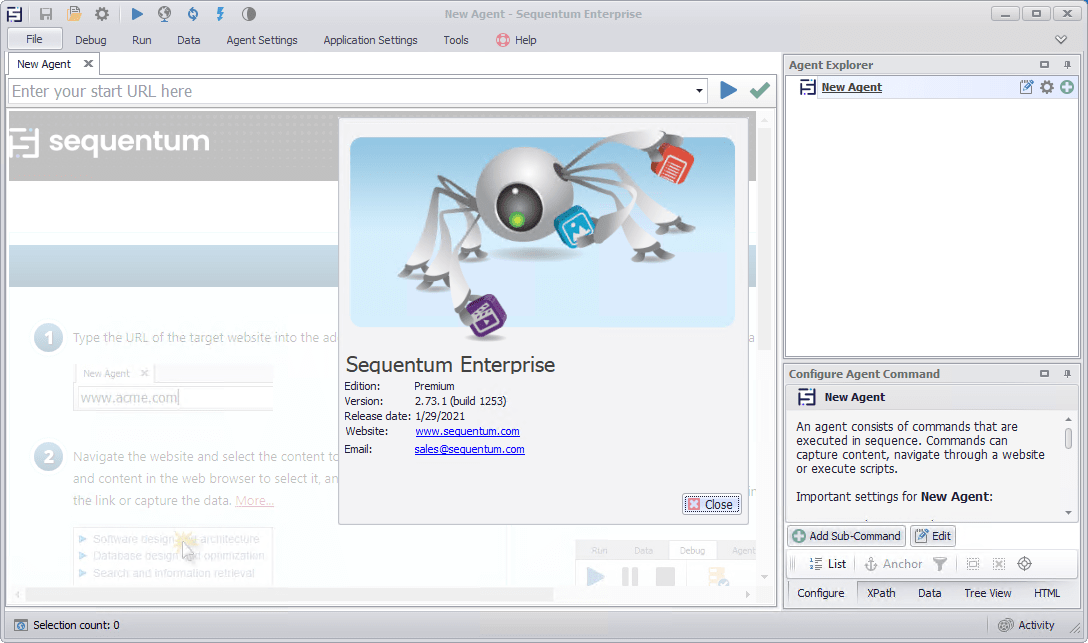
Task: Maximize the Agent Explorer panel
Action: coord(1044,65)
